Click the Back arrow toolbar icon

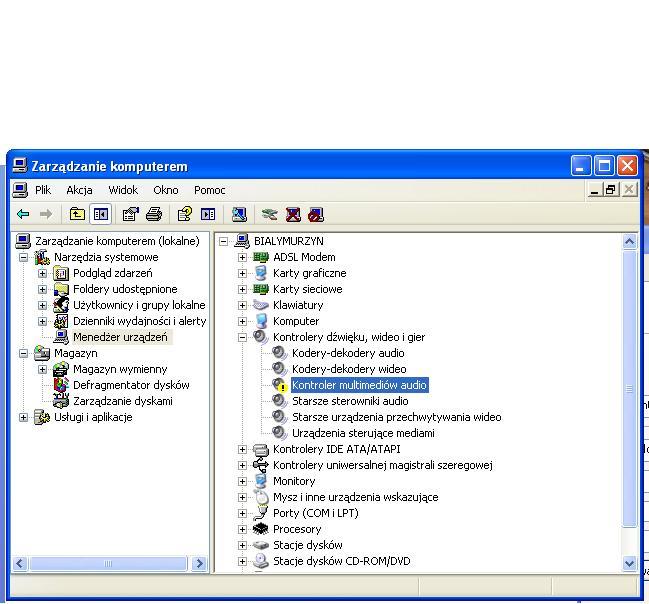click(23, 214)
